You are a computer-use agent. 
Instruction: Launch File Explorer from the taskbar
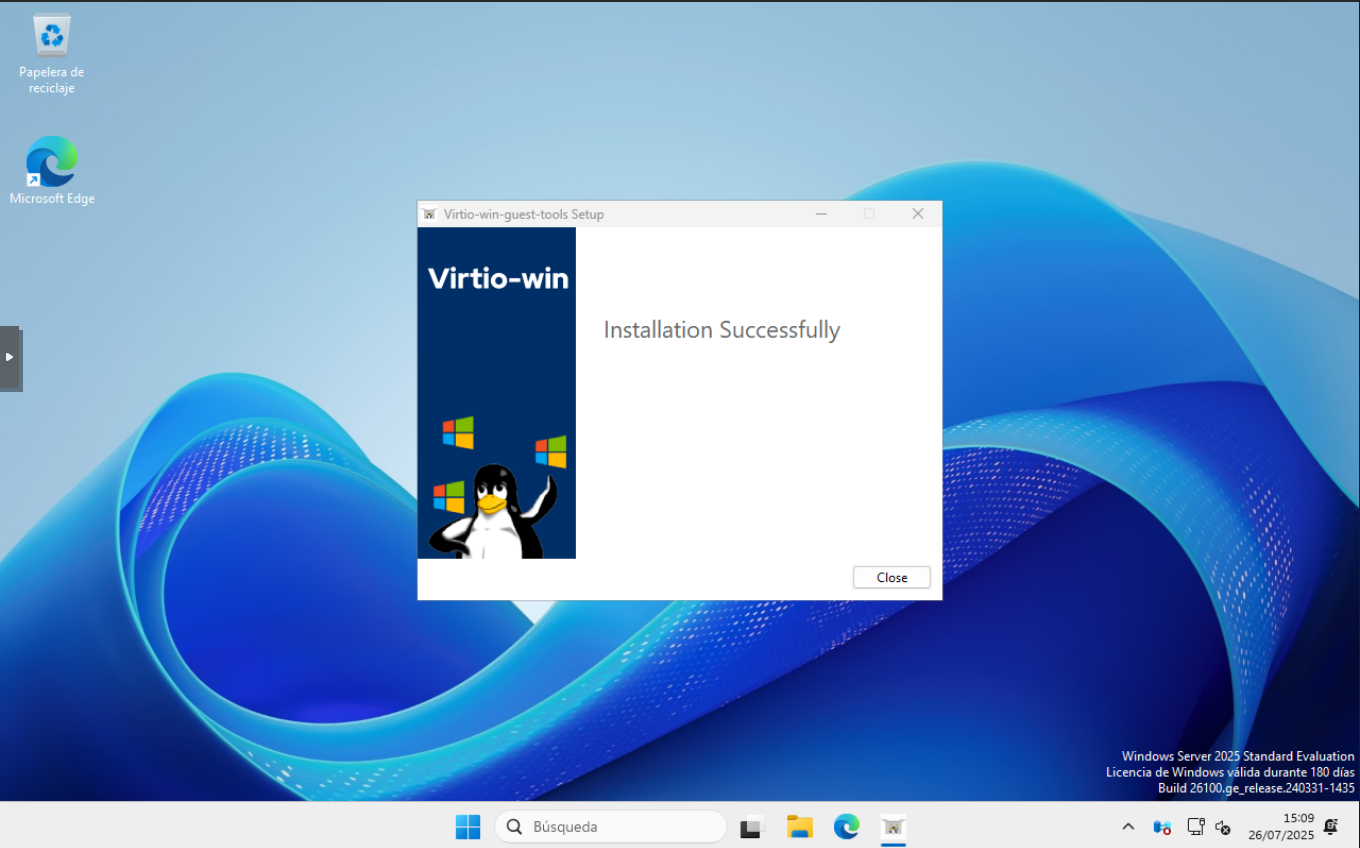pyautogui.click(x=799, y=827)
